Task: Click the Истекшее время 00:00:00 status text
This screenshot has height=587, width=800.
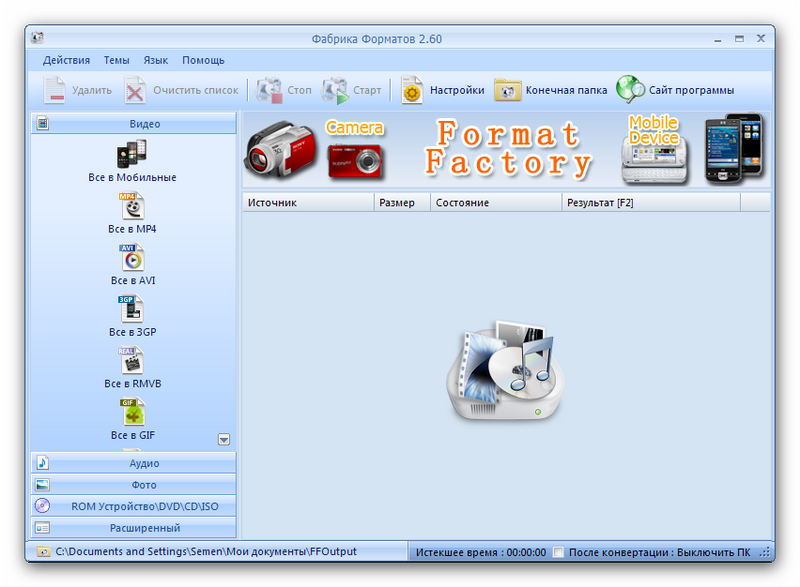Action: coord(481,552)
